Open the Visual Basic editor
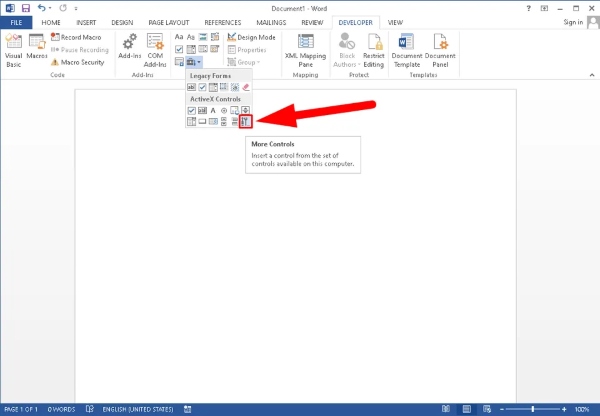 (x=14, y=46)
